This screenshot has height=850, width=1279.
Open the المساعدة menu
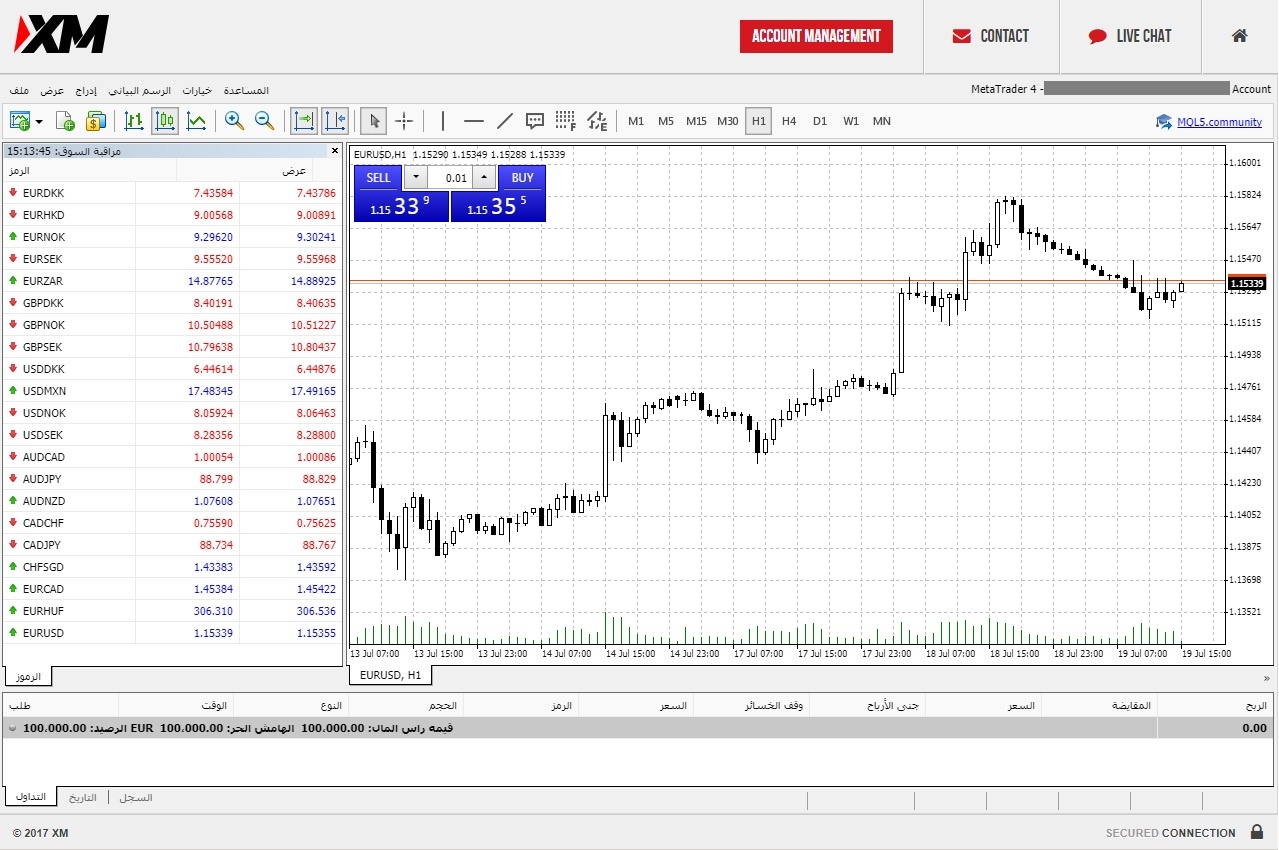pyautogui.click(x=246, y=90)
